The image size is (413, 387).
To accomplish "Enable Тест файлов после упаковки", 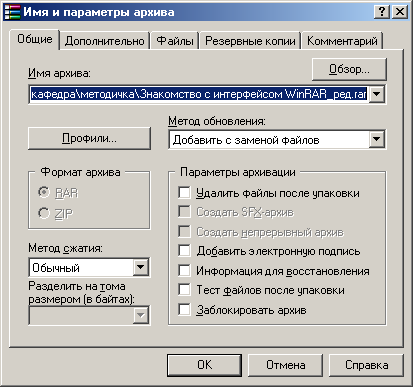I will [184, 290].
